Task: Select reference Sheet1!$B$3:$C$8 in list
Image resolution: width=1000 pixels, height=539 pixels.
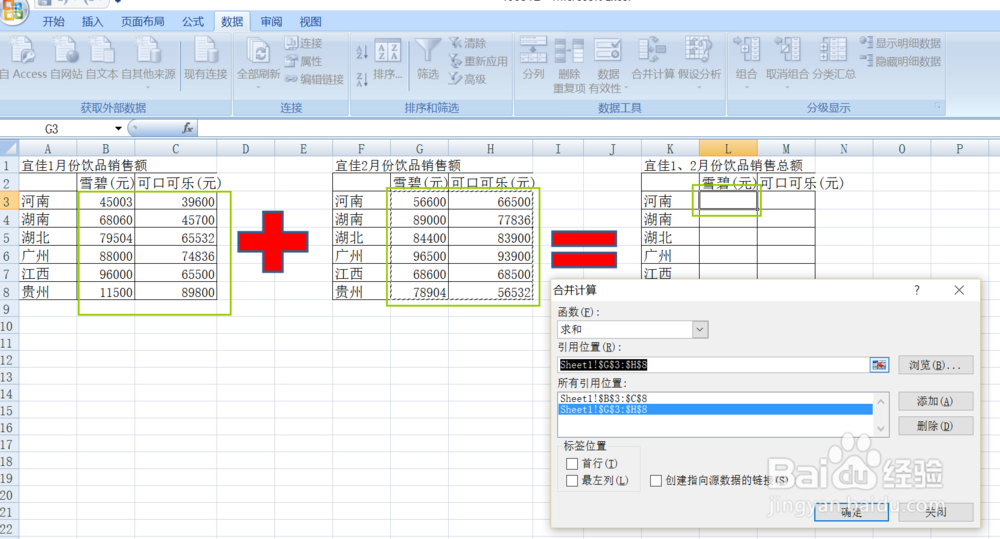Action: coord(715,398)
